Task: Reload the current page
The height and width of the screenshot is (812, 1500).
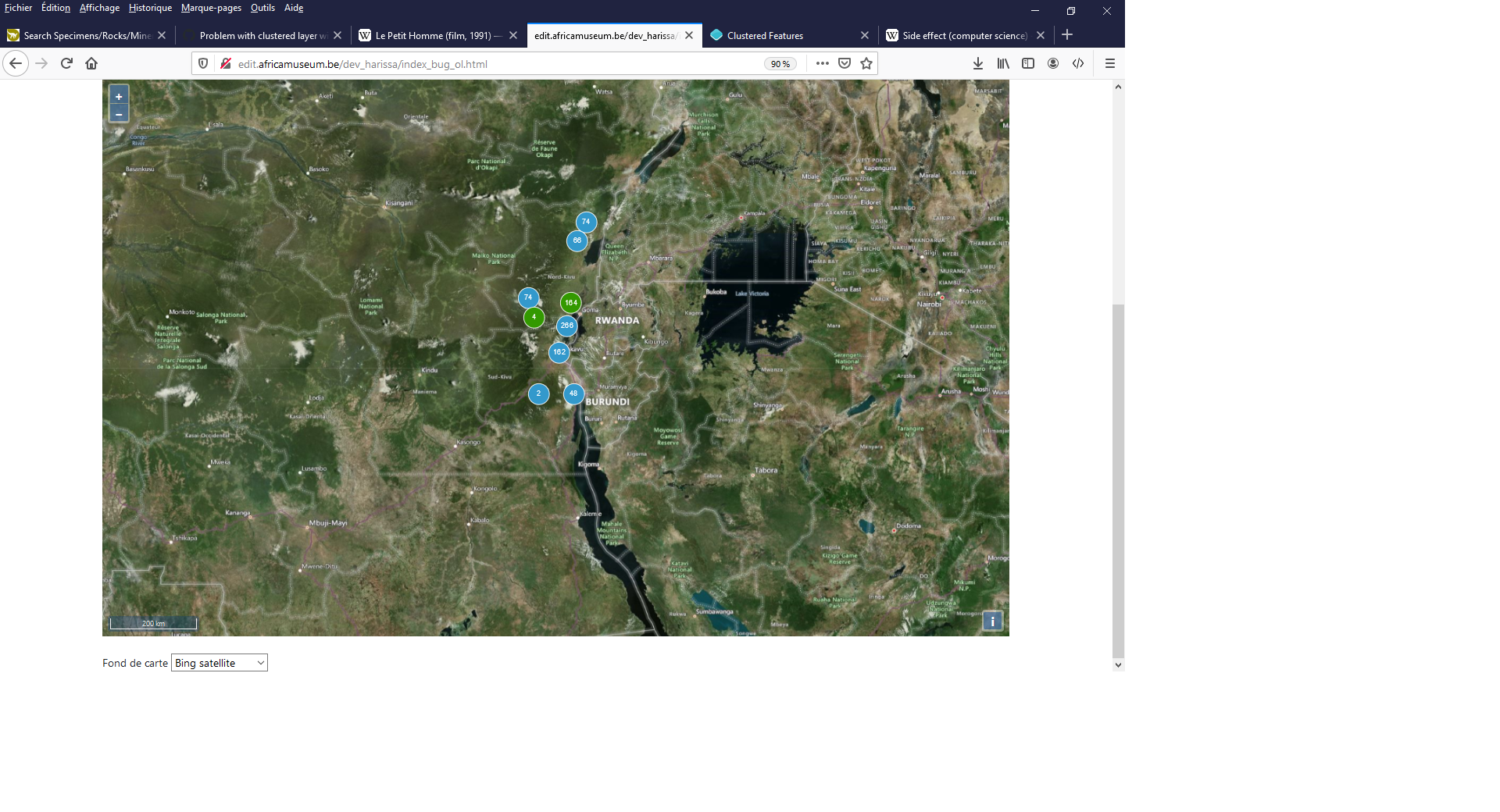Action: click(66, 63)
